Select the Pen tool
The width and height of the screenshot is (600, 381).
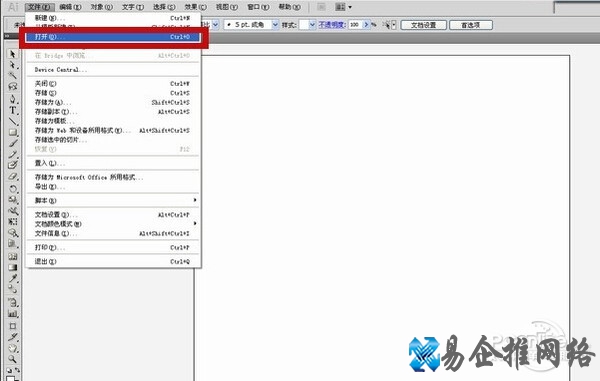click(13, 99)
